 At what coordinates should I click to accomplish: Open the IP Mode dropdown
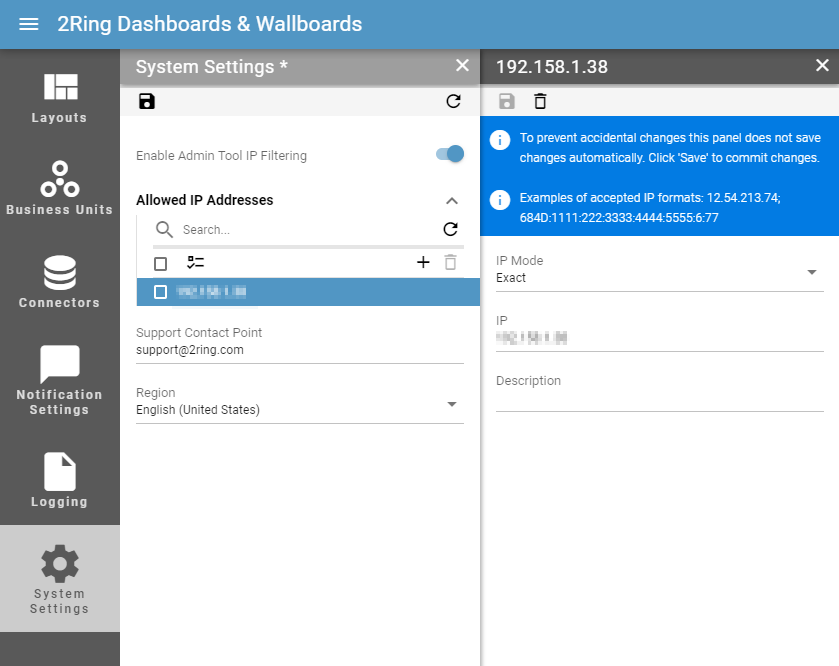click(x=660, y=277)
